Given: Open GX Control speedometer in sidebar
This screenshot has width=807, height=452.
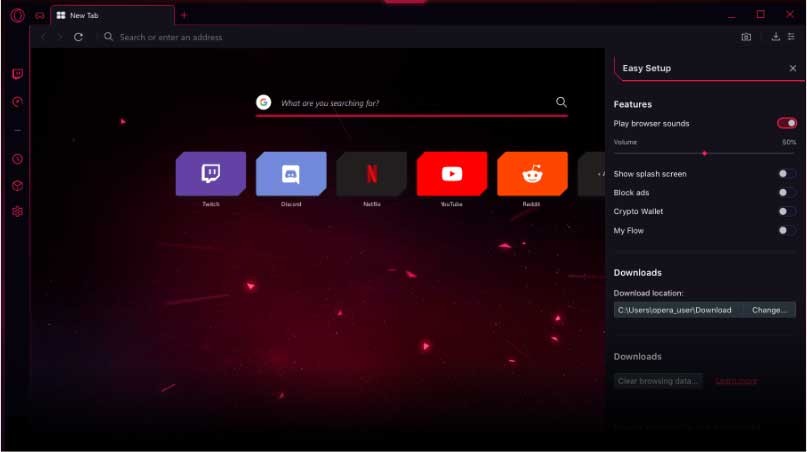Looking at the screenshot, I should coord(17,102).
